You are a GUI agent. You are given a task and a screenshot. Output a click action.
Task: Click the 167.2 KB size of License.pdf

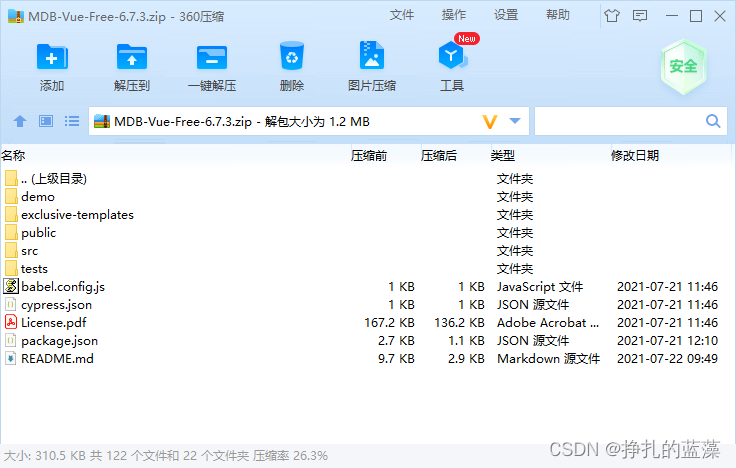pyautogui.click(x=389, y=322)
